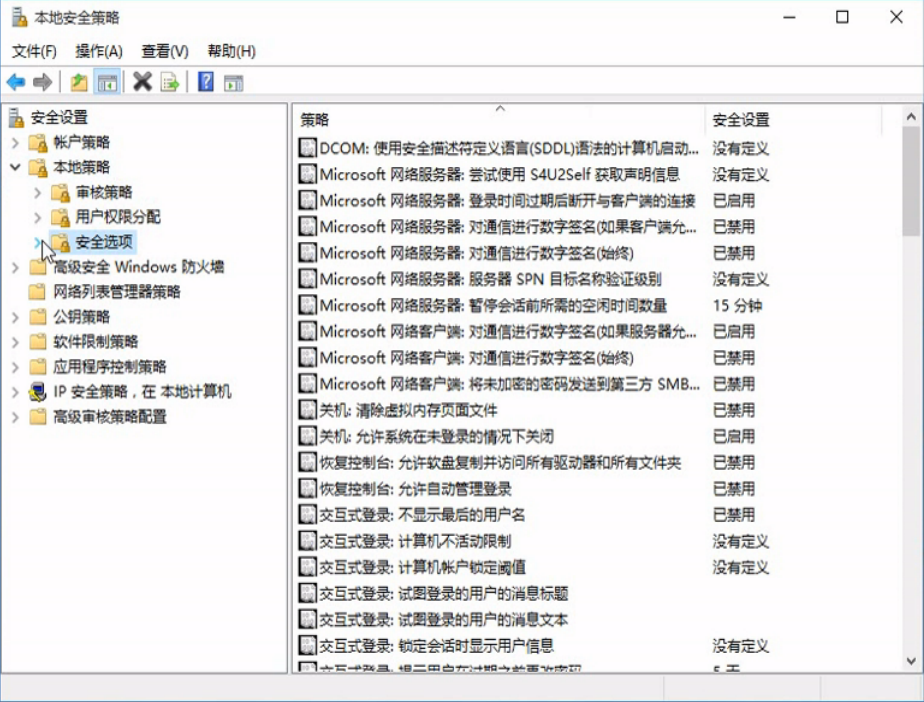Open the 帮助(H) menu
This screenshot has width=924, height=702.
coord(231,51)
